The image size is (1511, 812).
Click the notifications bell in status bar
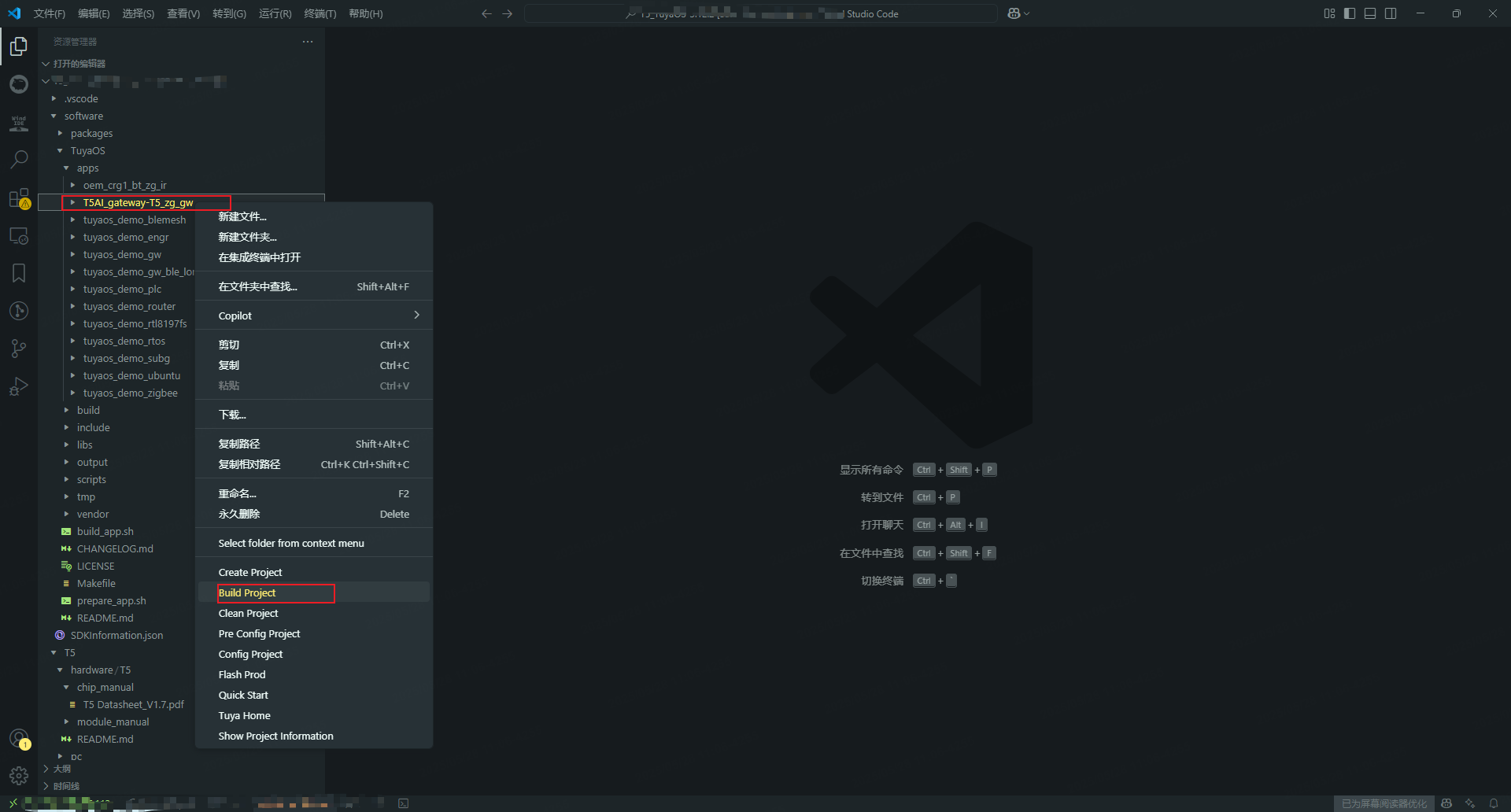pyautogui.click(x=1493, y=803)
